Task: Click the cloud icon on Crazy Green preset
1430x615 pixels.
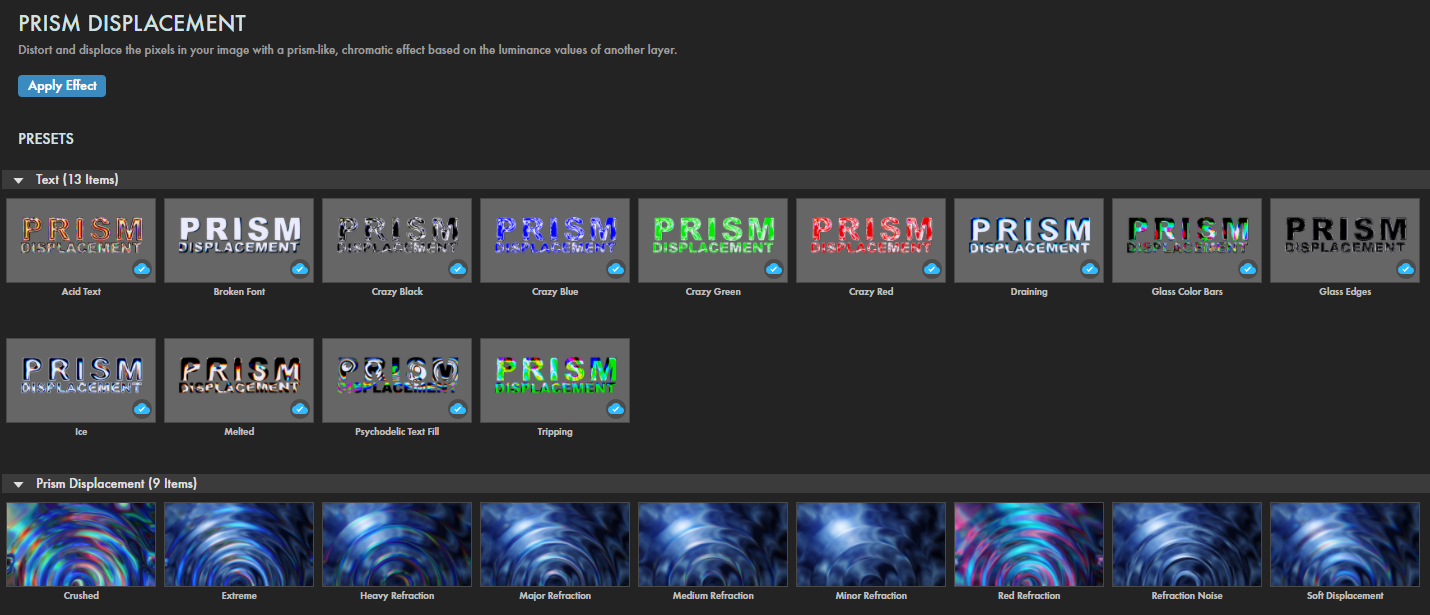Action: (x=774, y=269)
